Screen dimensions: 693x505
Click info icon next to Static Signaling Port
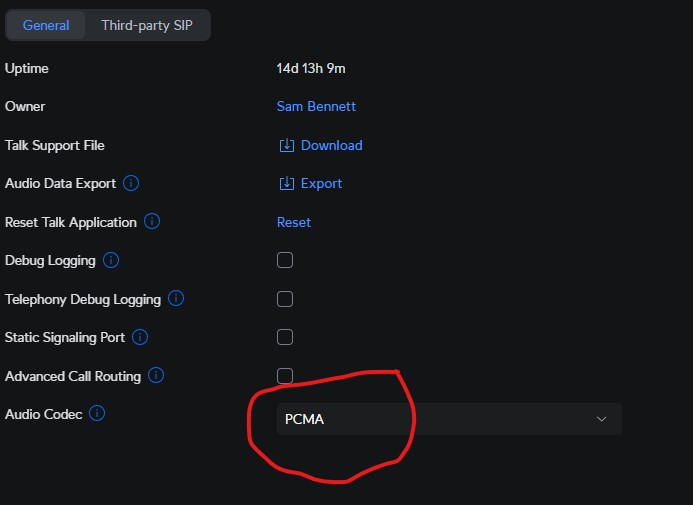140,337
